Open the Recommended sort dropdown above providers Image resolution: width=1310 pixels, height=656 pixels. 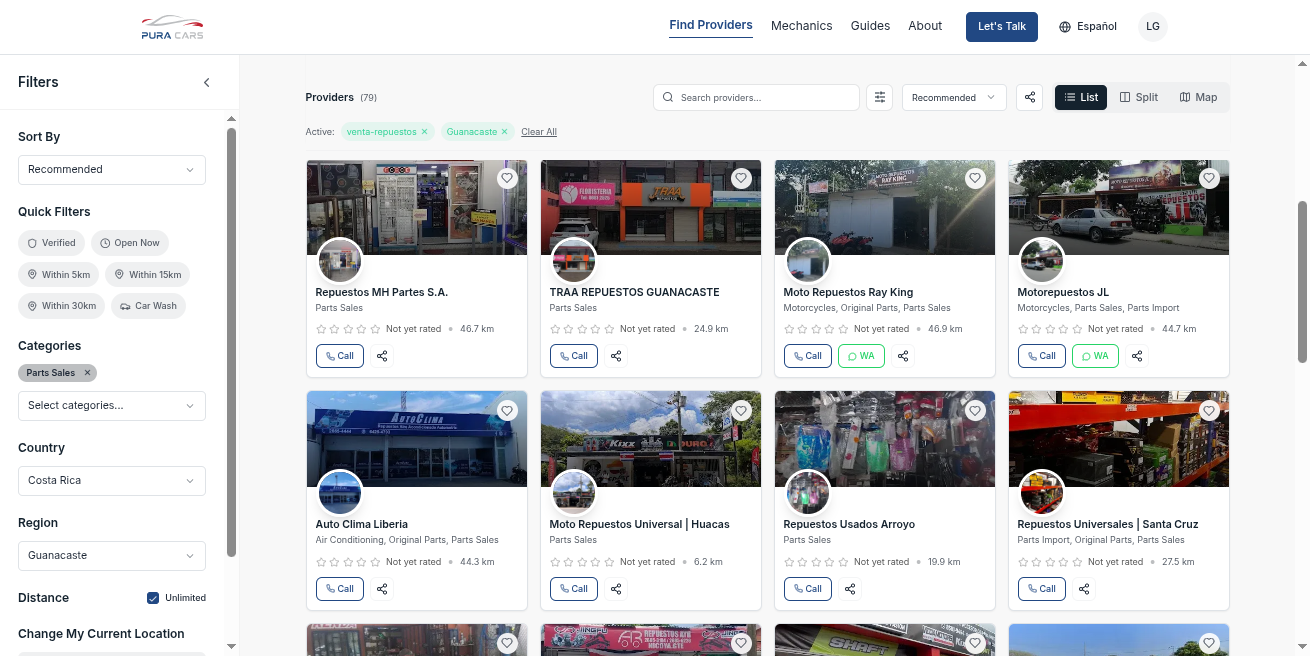(954, 97)
